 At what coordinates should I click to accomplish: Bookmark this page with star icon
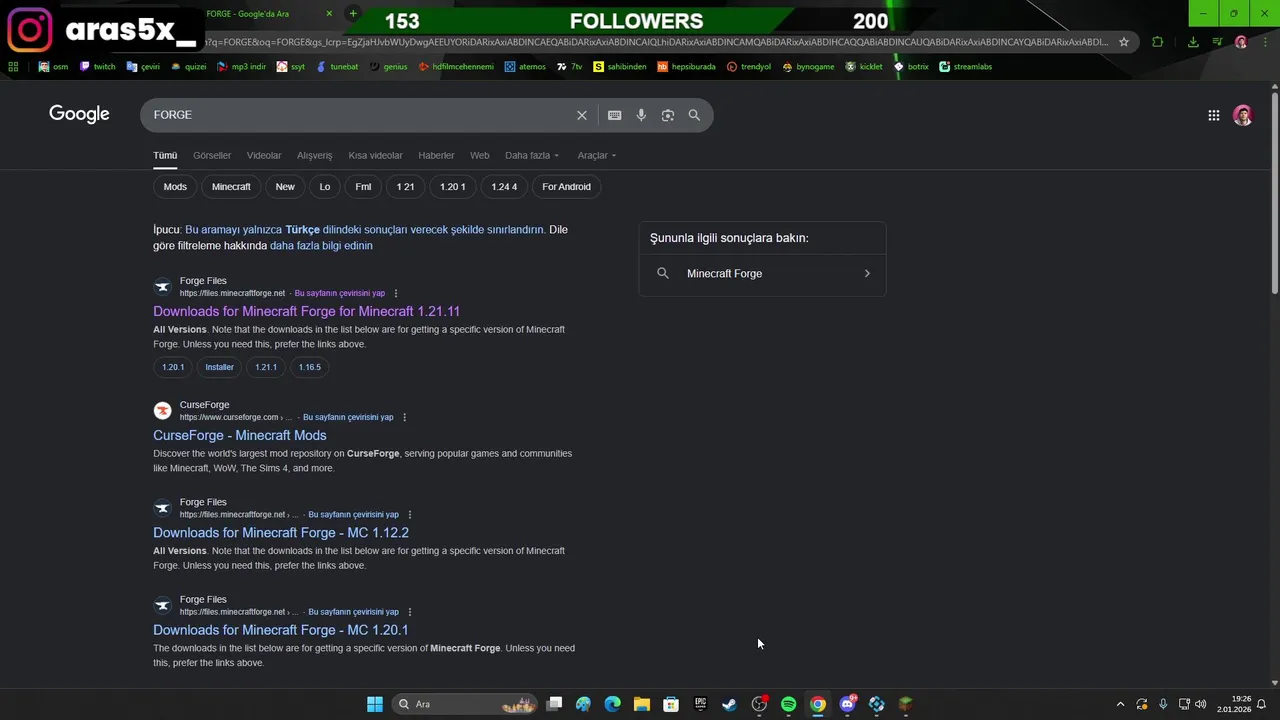(1124, 42)
